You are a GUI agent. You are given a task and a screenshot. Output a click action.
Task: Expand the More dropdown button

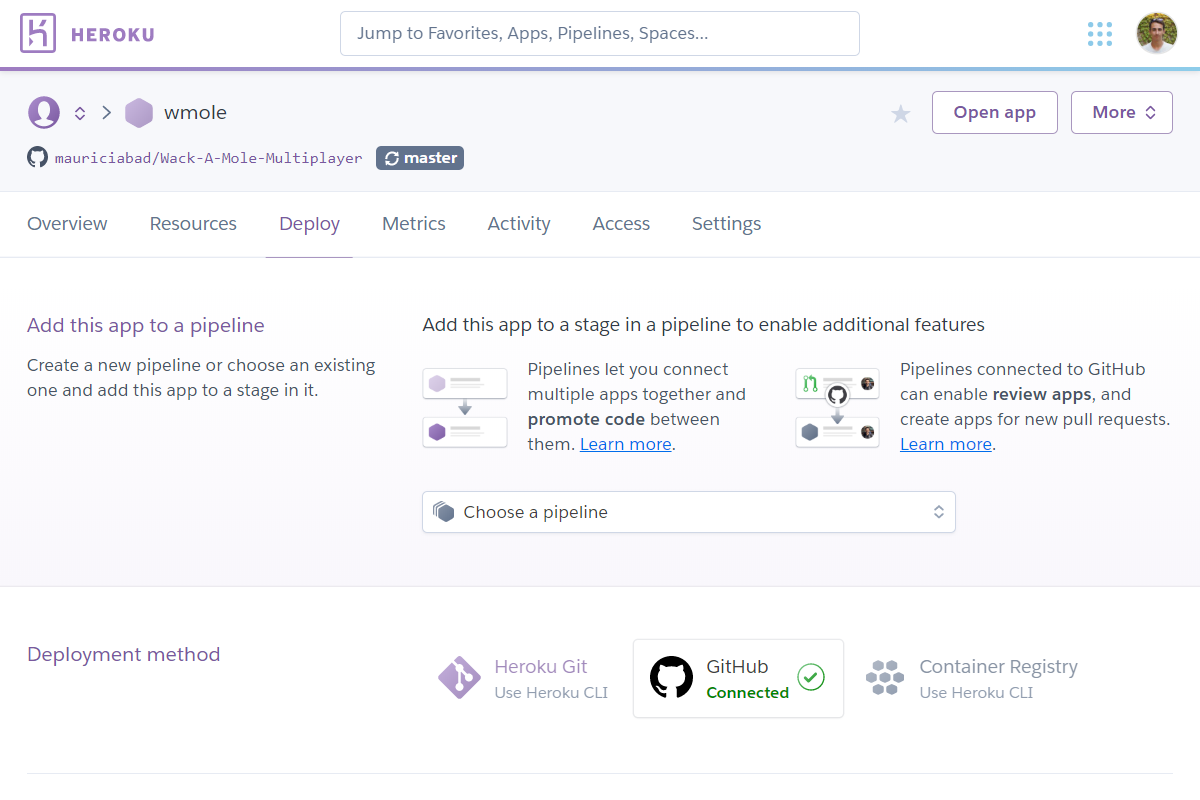click(x=1122, y=112)
